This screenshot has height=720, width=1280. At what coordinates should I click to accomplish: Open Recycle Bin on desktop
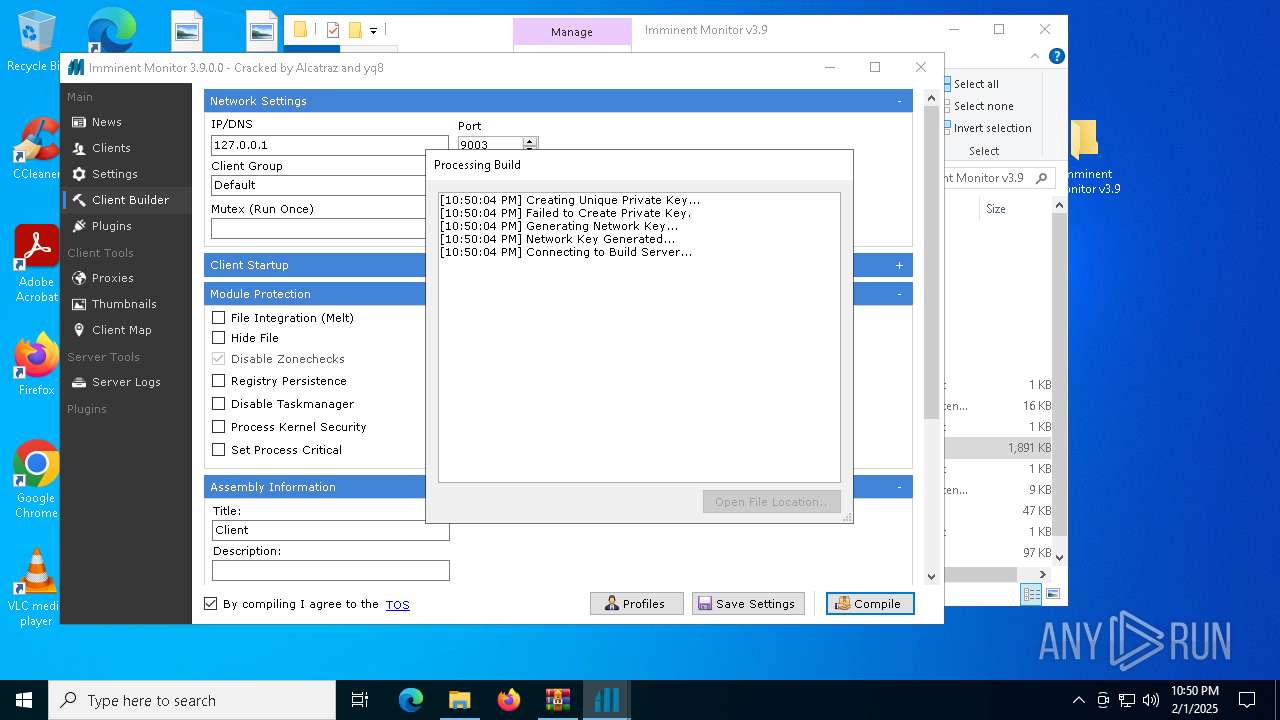[x=36, y=42]
